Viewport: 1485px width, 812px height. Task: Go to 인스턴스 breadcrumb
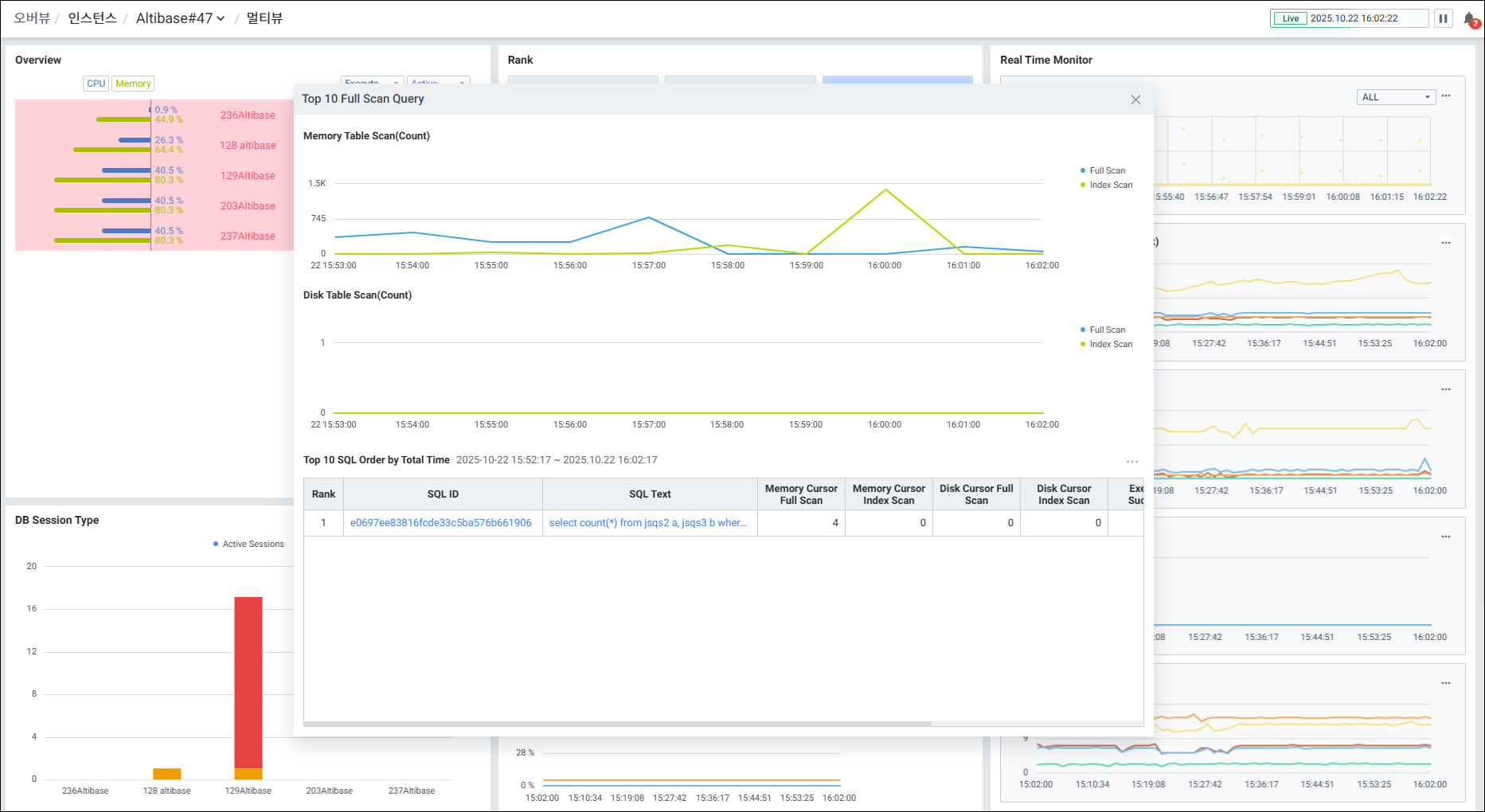(92, 18)
